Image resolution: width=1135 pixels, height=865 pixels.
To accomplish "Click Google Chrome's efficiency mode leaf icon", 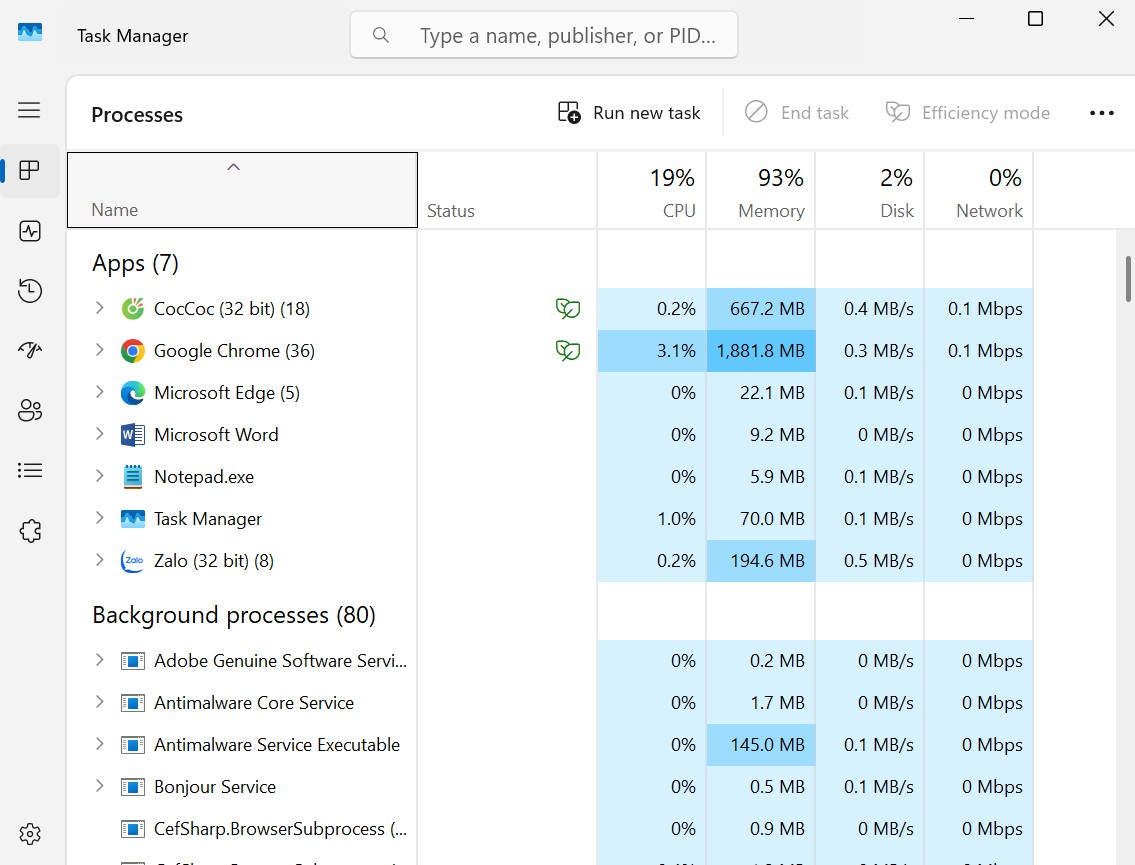I will (568, 351).
